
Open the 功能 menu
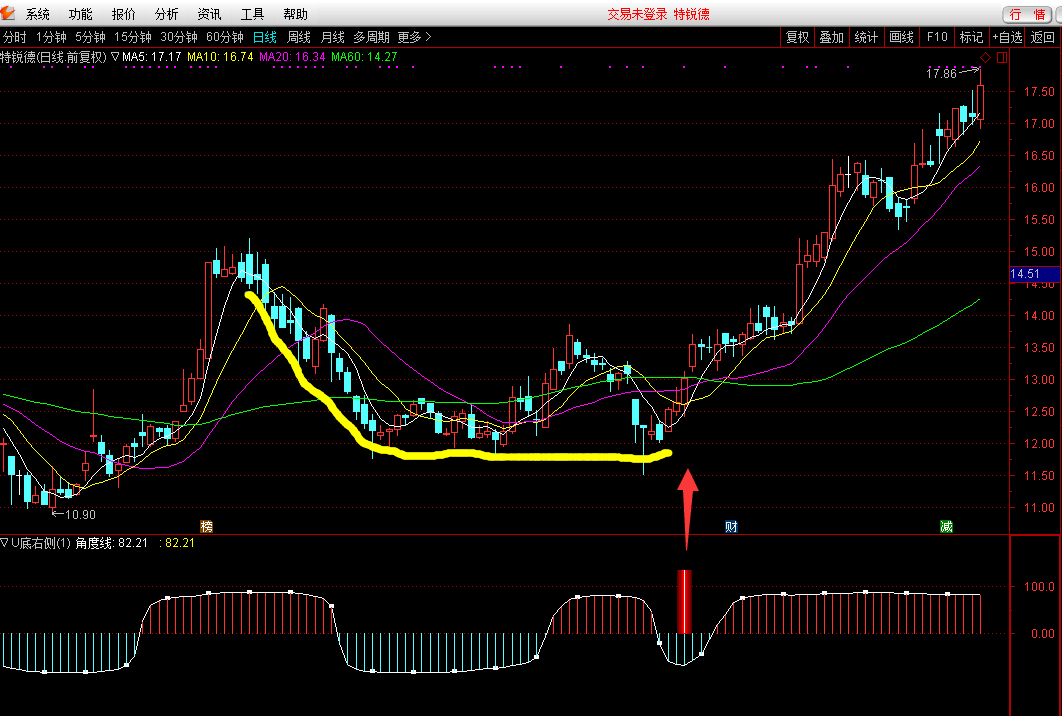tap(81, 14)
